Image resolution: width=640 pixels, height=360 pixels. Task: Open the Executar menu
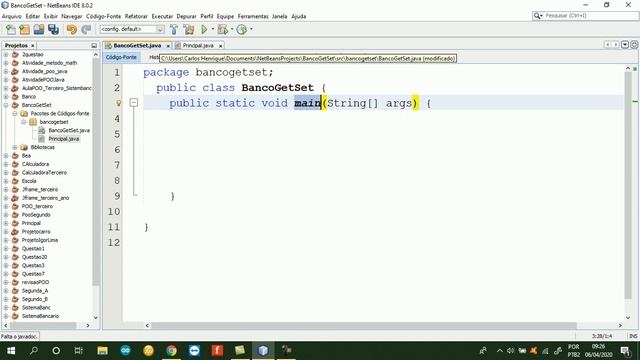pos(162,16)
